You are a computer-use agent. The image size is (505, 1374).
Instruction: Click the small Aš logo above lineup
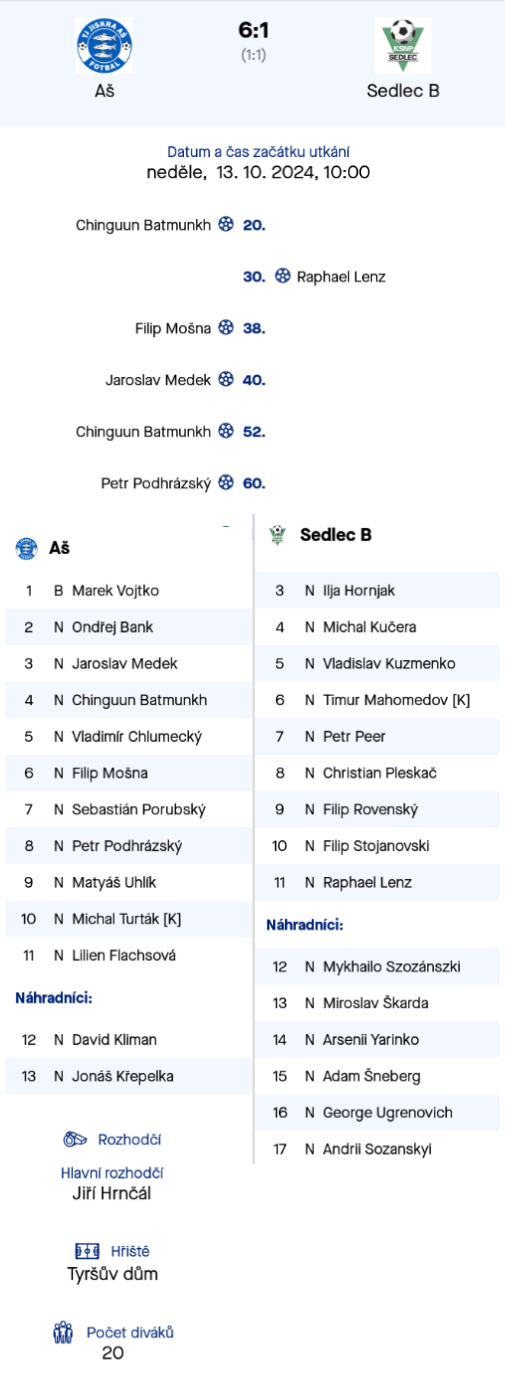click(27, 548)
